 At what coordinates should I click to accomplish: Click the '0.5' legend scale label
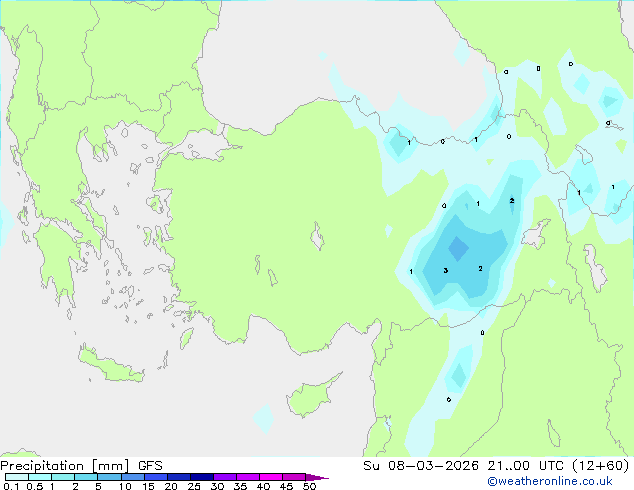pyautogui.click(x=35, y=486)
